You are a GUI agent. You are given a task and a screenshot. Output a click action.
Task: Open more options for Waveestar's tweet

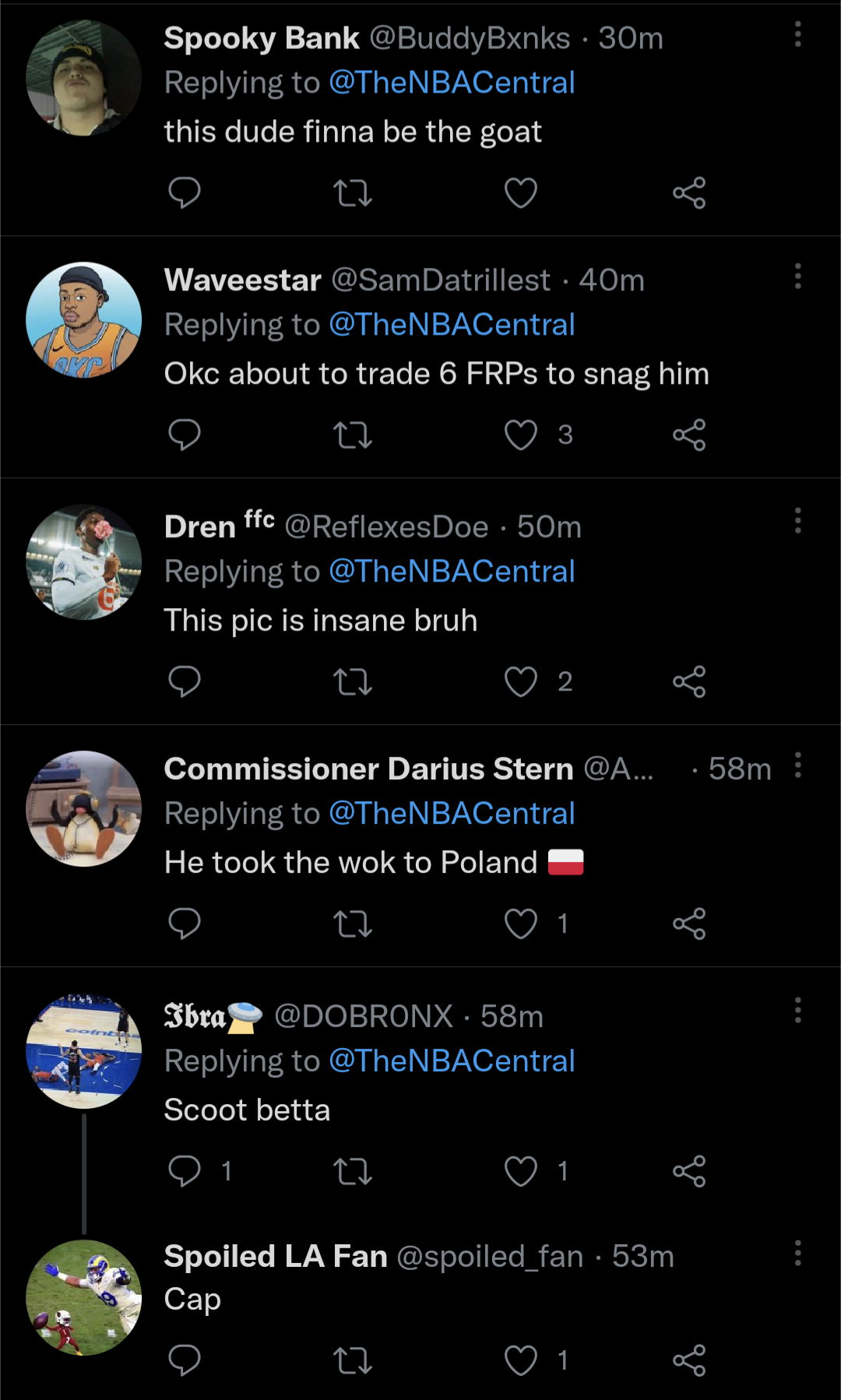click(x=797, y=276)
